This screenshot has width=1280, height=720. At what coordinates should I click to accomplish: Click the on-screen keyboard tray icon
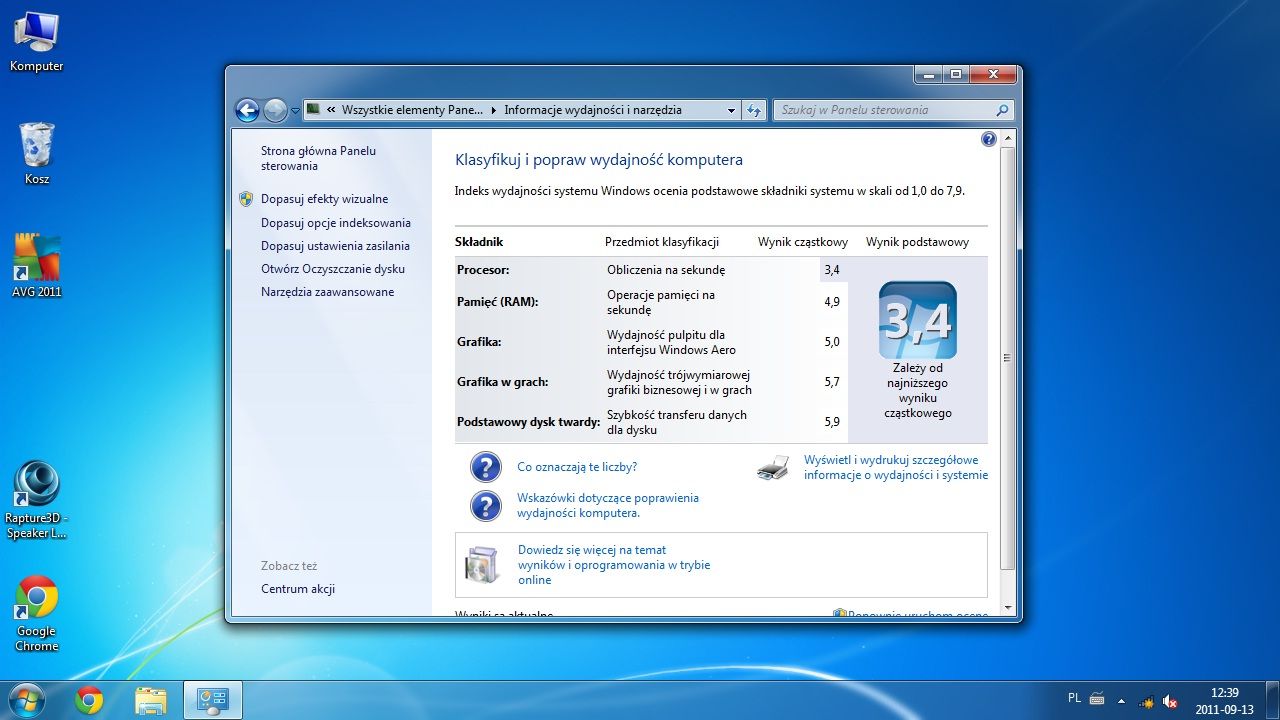(1096, 700)
